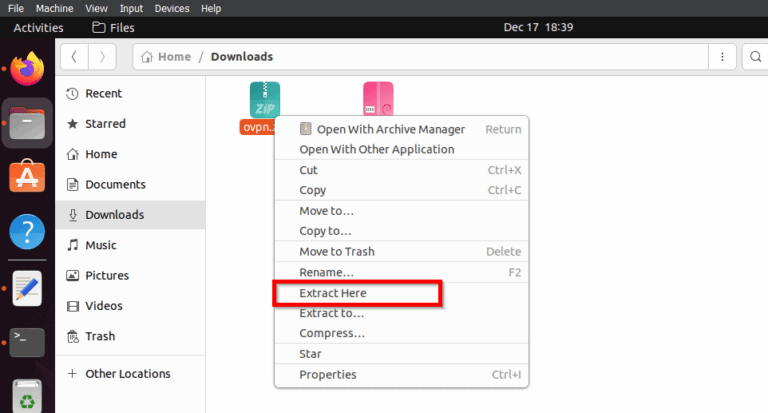Screen dimensions: 768x413
Task: Open the Devices menu
Action: coord(172,8)
